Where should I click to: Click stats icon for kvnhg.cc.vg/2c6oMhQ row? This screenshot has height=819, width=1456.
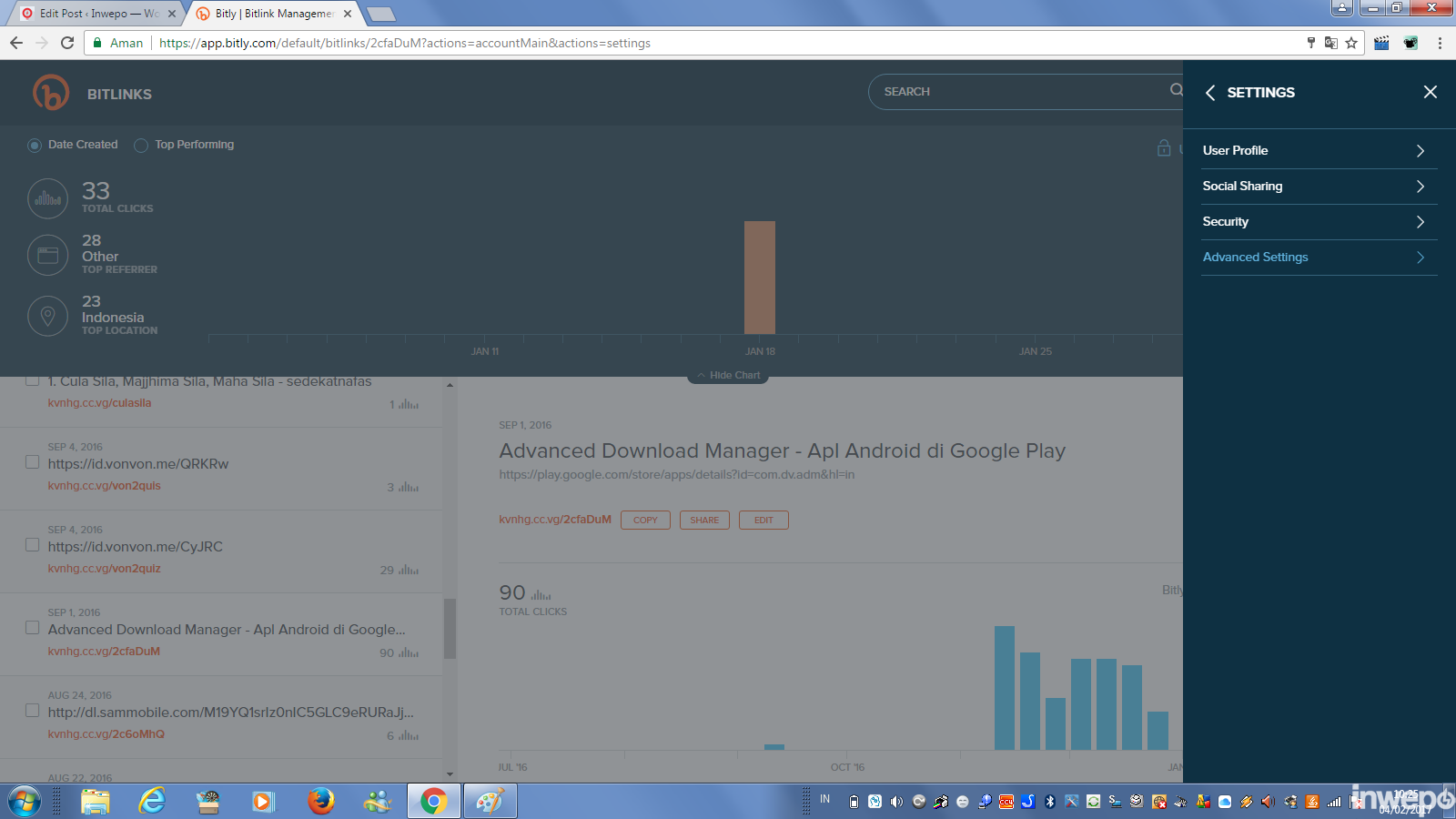tap(409, 735)
